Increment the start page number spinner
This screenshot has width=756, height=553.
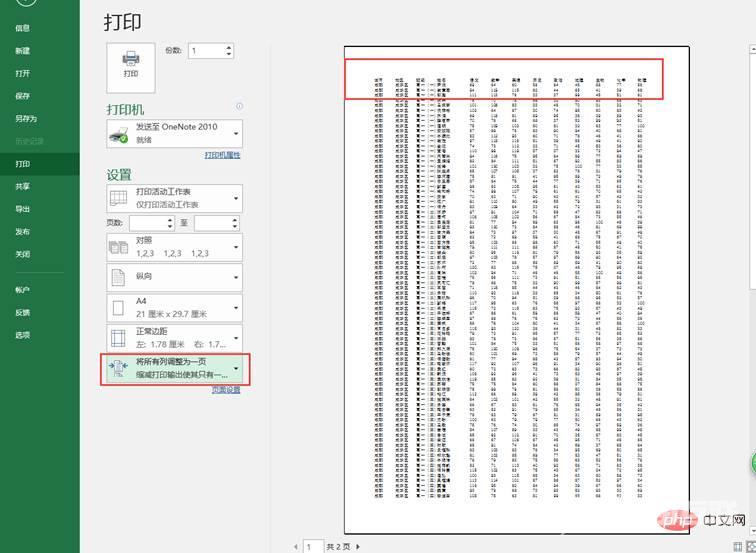(170, 220)
